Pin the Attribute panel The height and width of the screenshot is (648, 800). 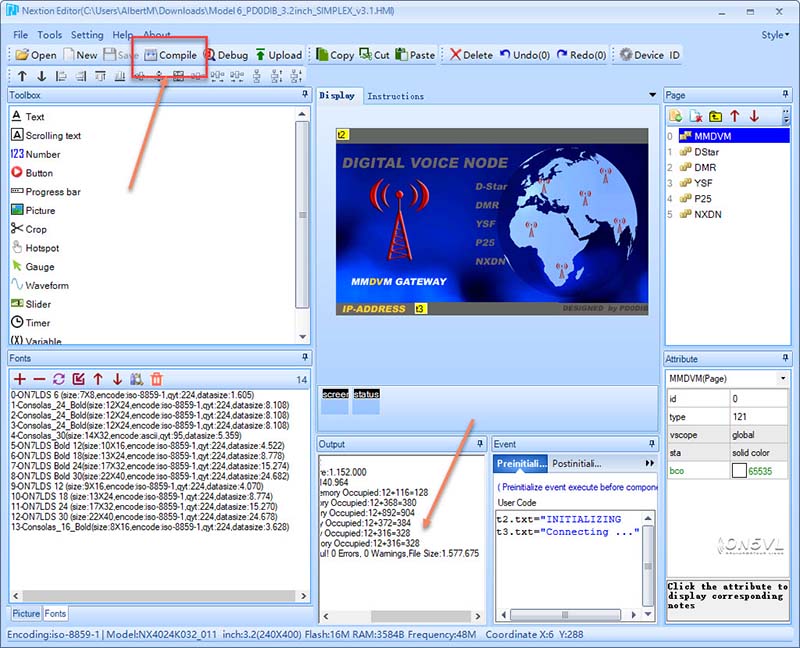[x=785, y=358]
